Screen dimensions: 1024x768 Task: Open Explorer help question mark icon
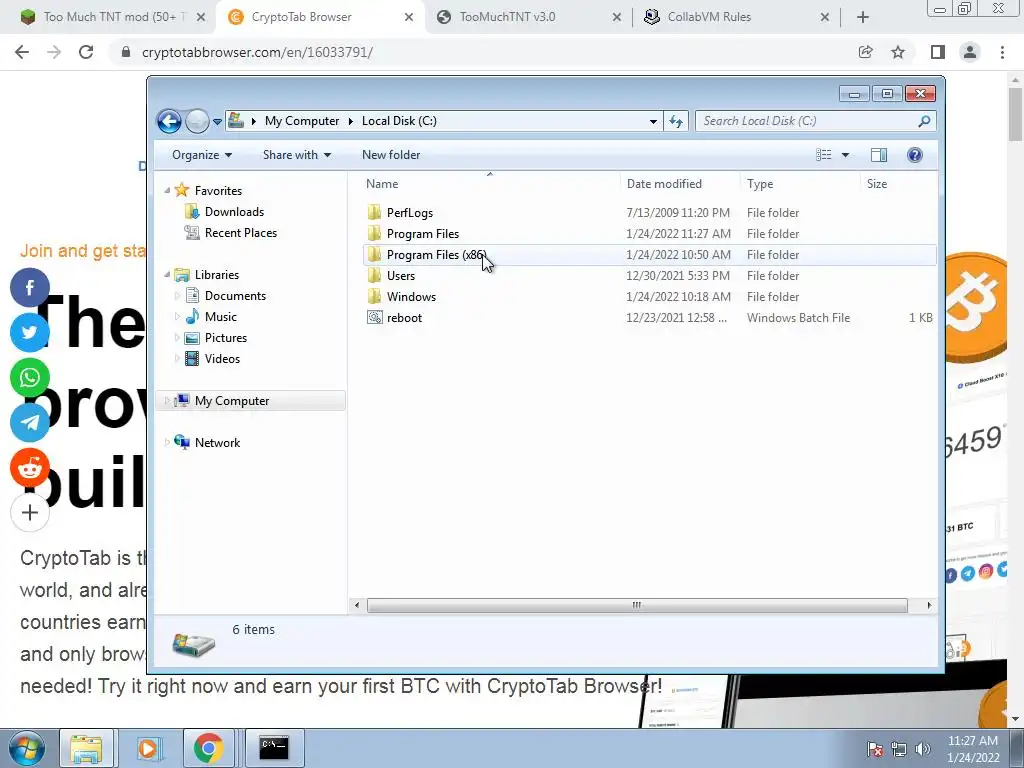915,155
